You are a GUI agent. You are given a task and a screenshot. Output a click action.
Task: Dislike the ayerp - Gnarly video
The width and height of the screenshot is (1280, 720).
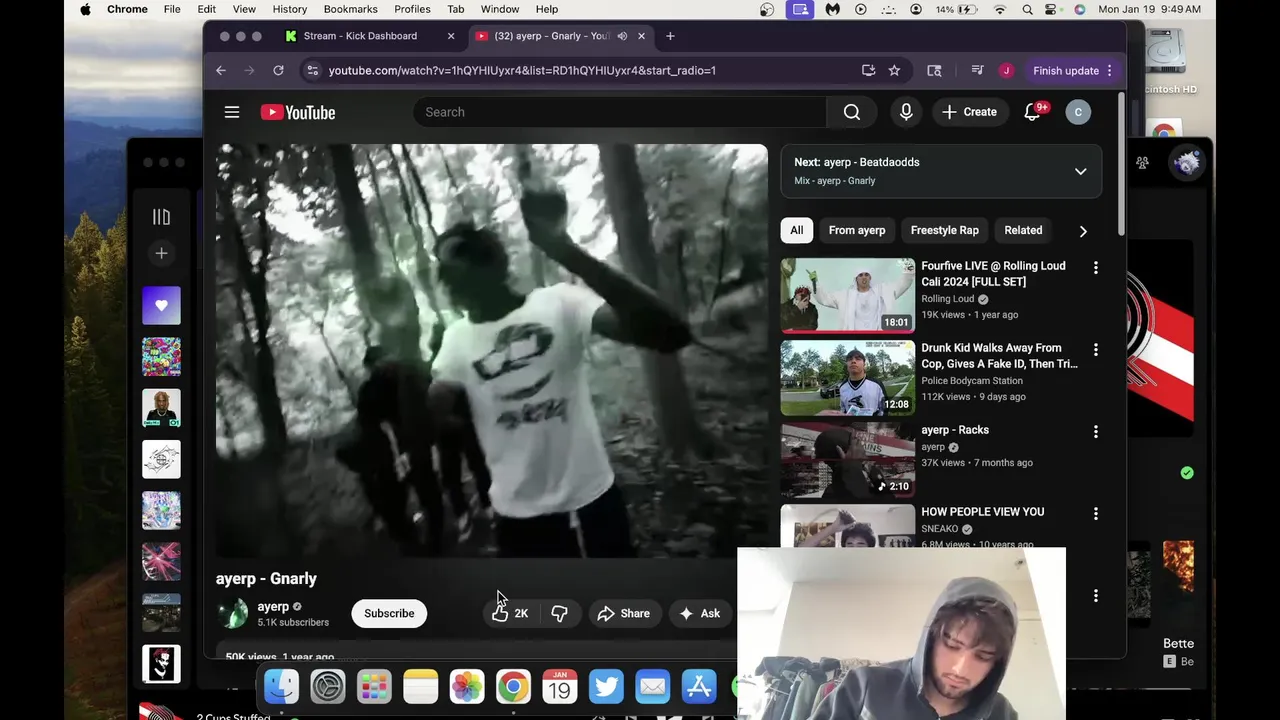560,613
